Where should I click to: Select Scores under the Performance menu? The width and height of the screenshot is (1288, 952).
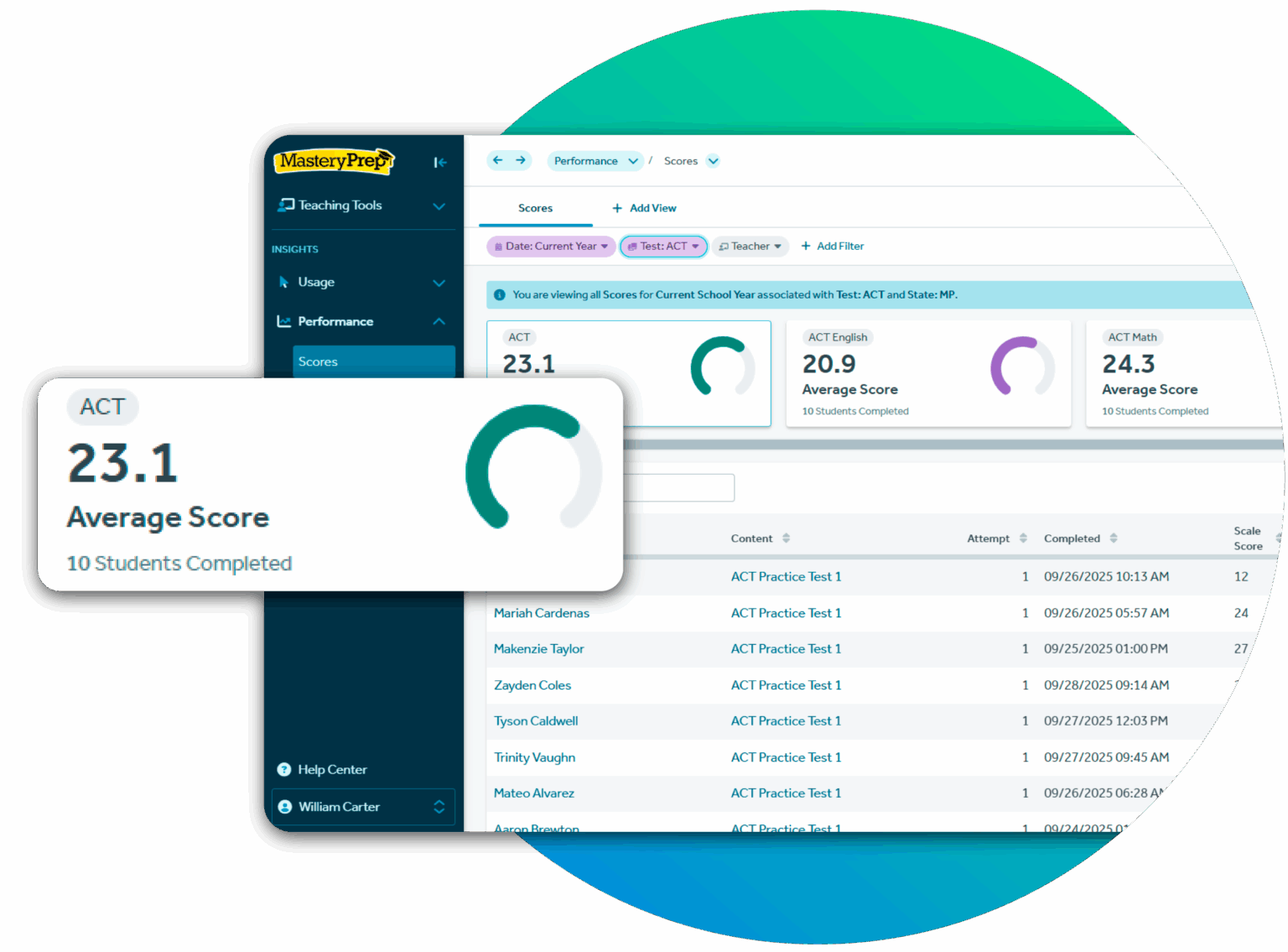click(318, 361)
